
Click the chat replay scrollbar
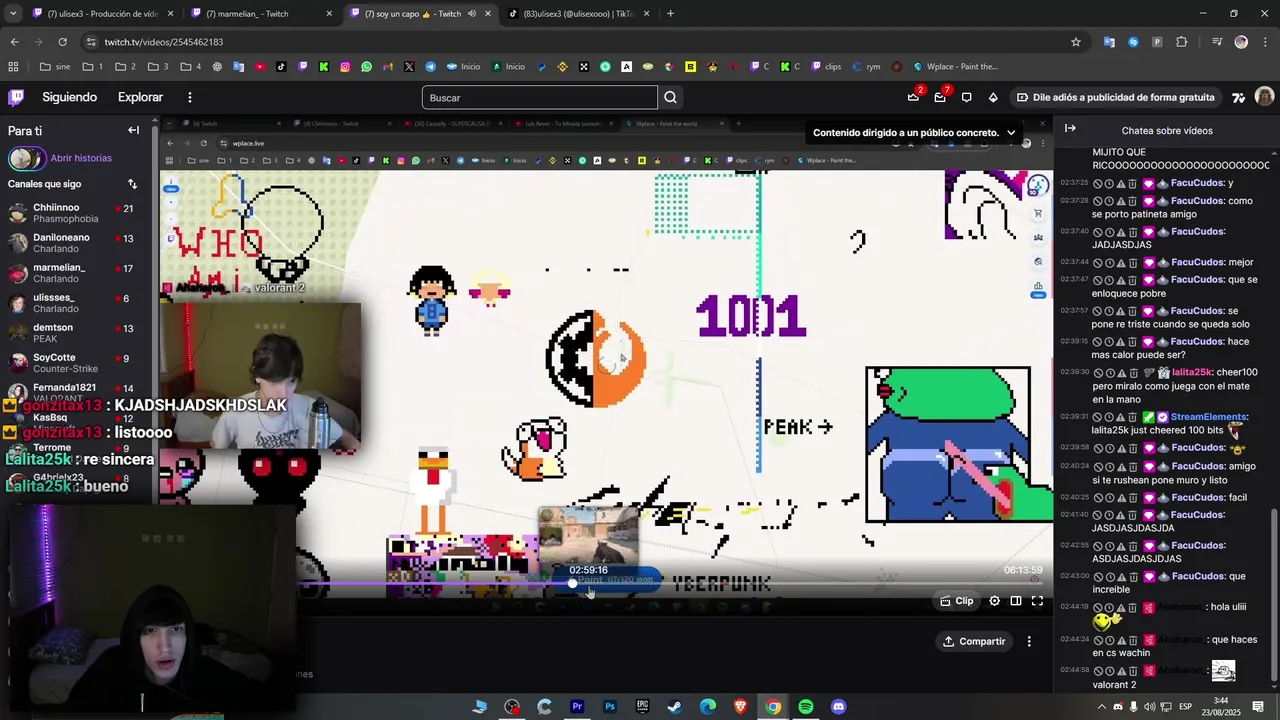point(1276,597)
